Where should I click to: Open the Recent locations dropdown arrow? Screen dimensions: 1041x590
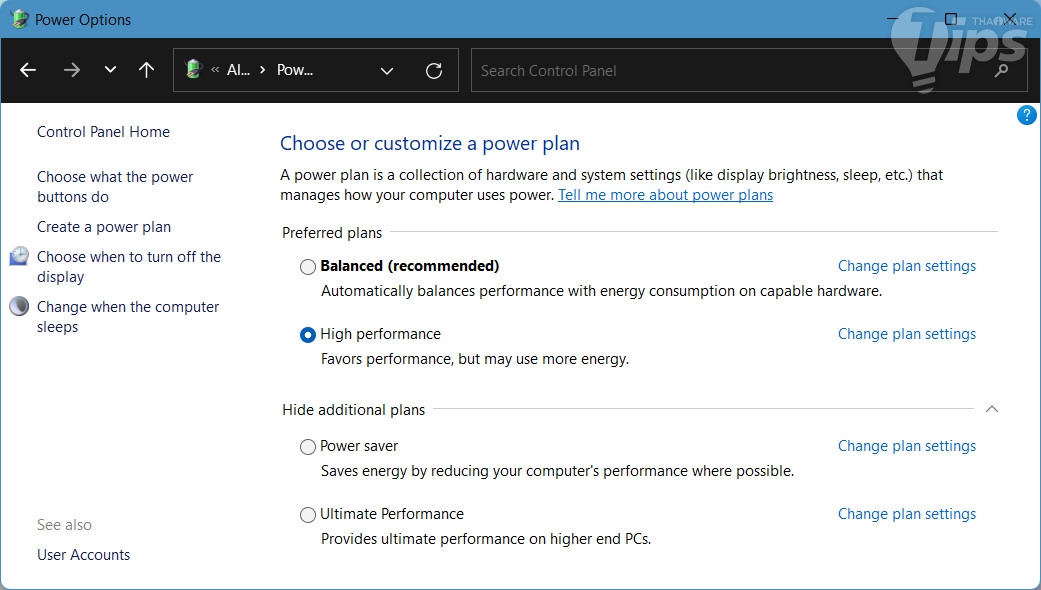coord(110,70)
